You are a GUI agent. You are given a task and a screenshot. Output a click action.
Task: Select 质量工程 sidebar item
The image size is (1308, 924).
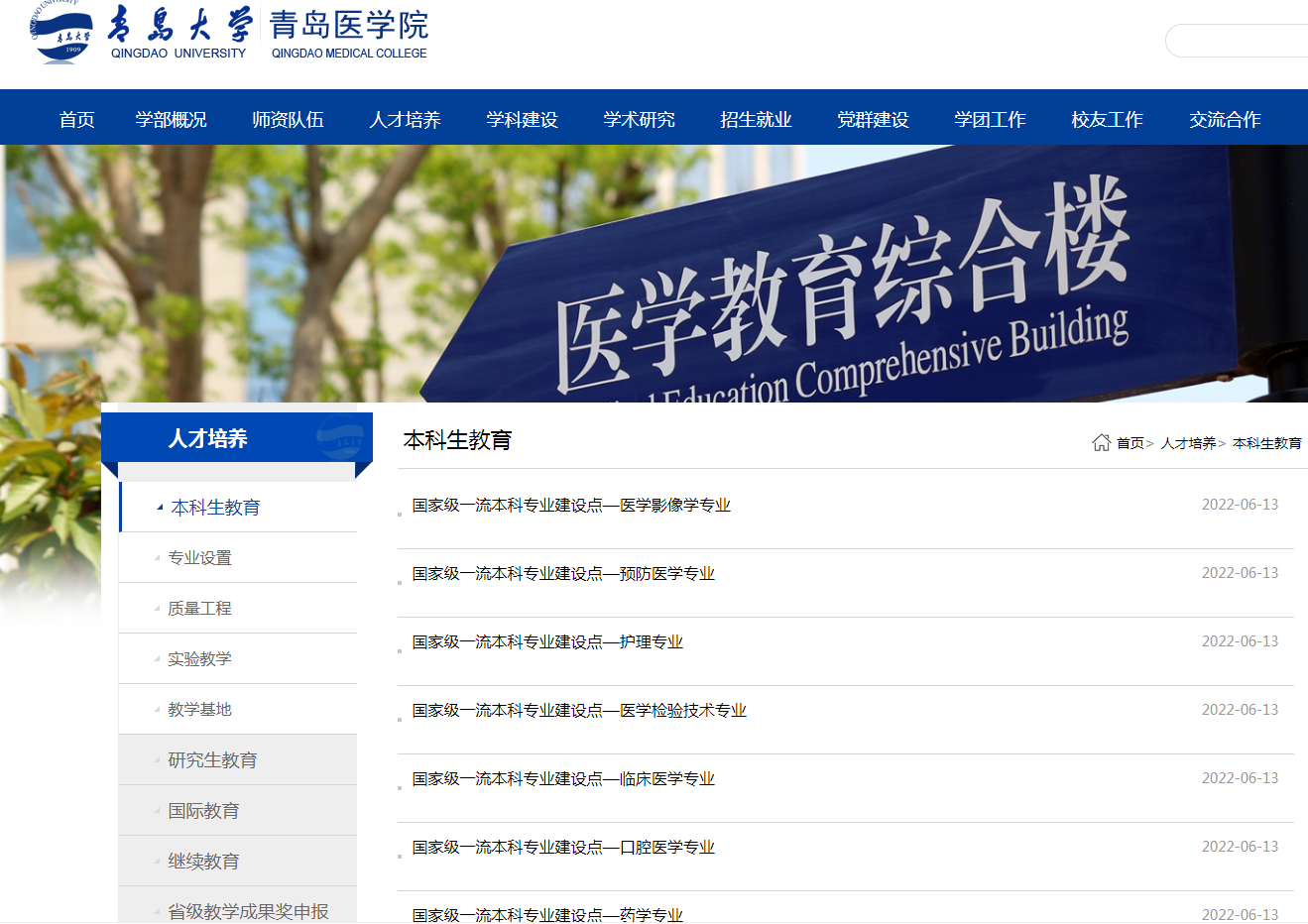pos(199,609)
